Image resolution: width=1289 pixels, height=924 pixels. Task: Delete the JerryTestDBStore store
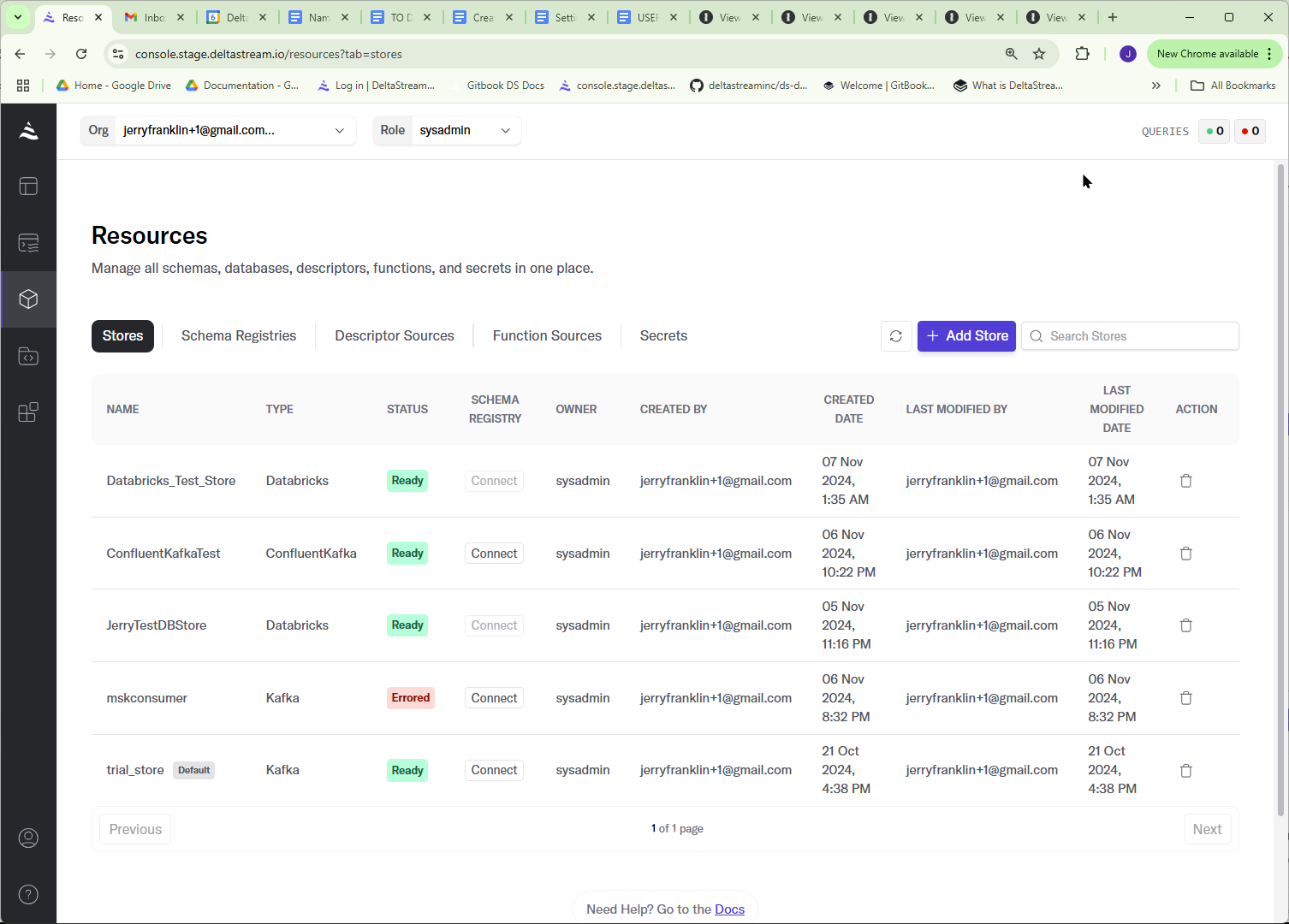(x=1186, y=625)
